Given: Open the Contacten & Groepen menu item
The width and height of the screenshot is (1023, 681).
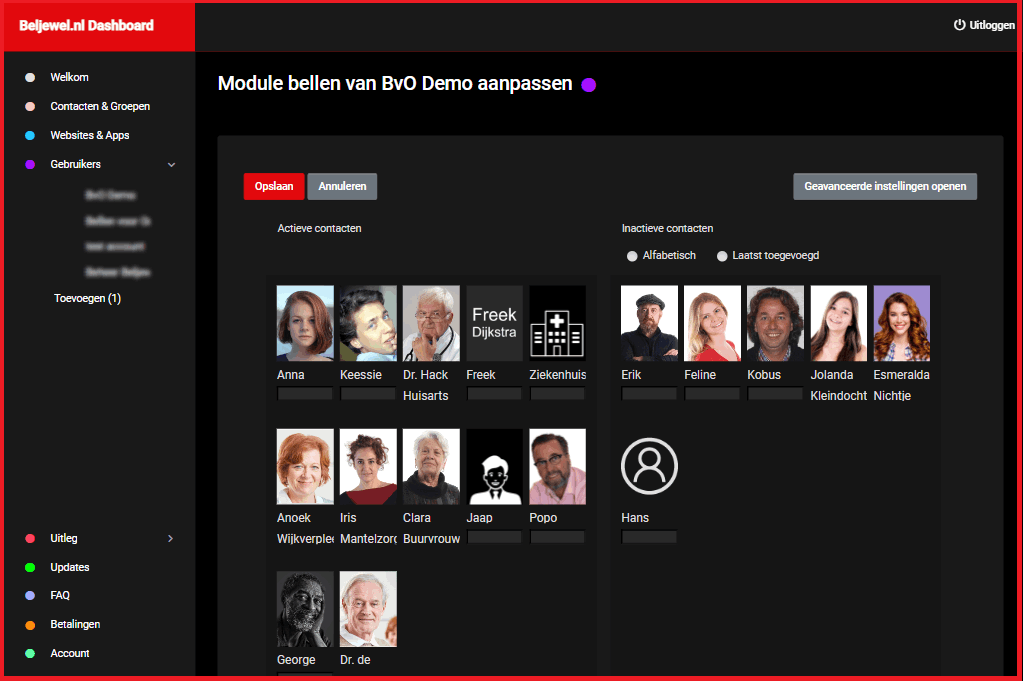Looking at the screenshot, I should click(x=100, y=106).
